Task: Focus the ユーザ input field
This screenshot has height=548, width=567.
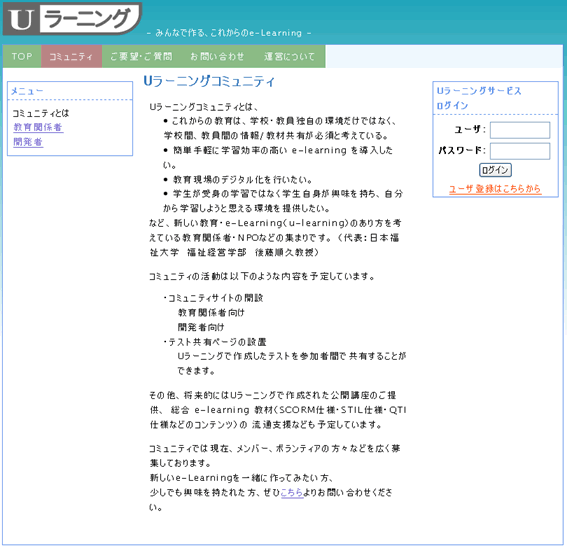Action: 520,130
